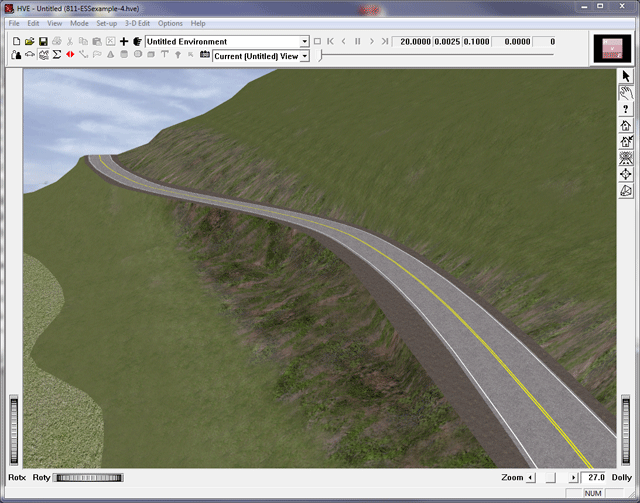This screenshot has width=640, height=503.
Task: Click the Open folder icon
Action: [x=30, y=41]
